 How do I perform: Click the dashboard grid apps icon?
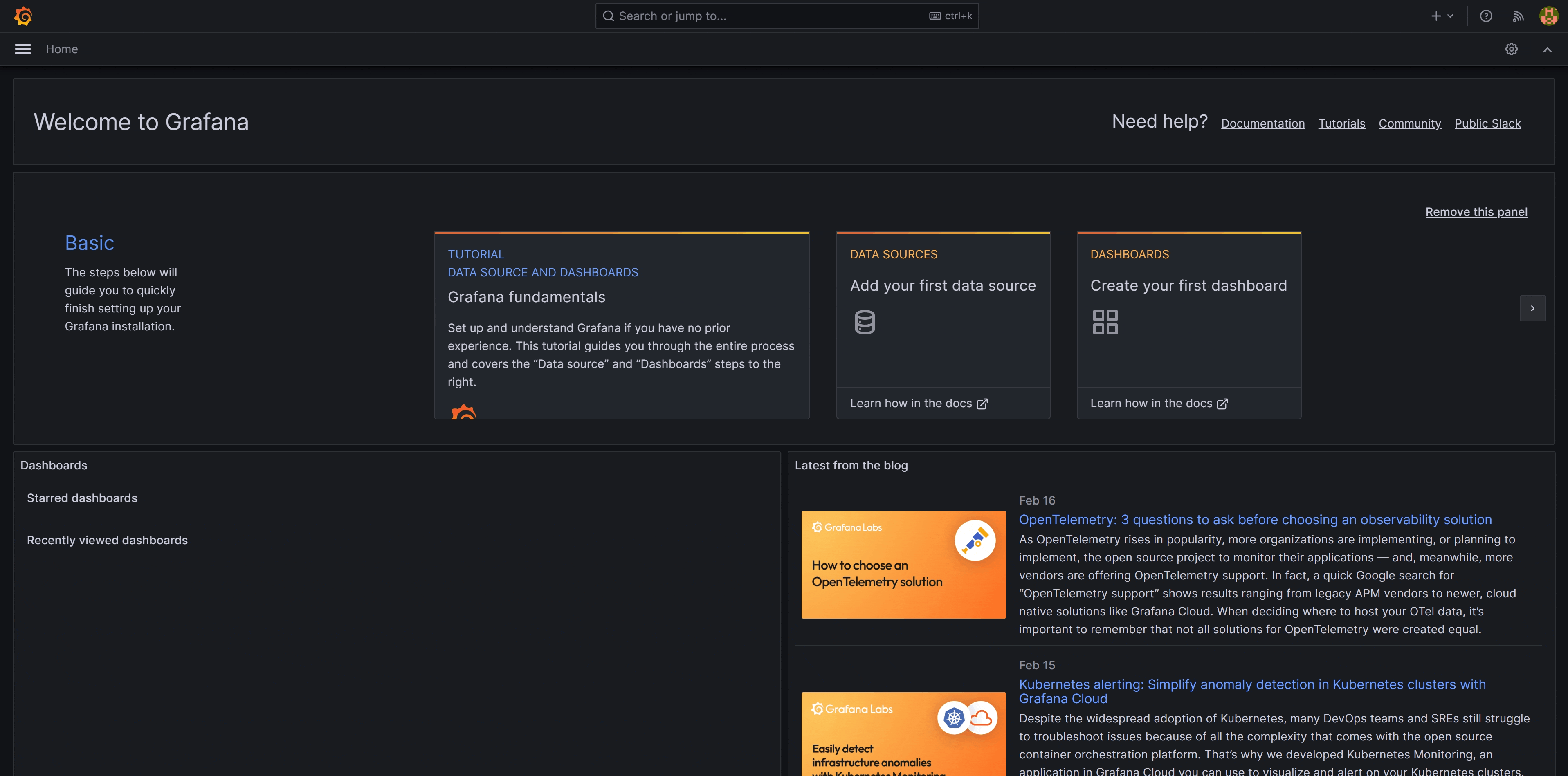[1105, 322]
